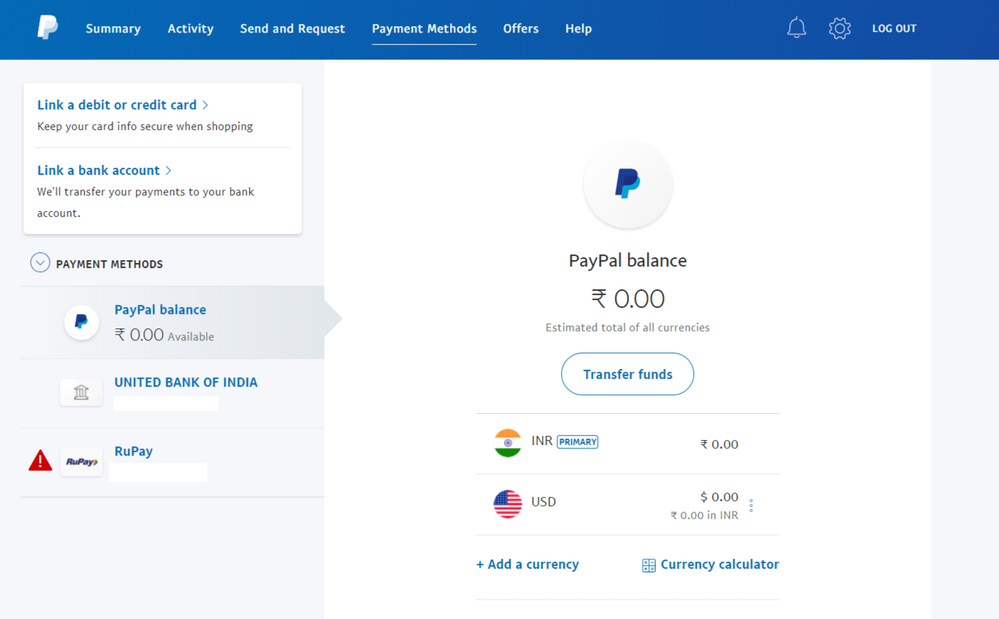Click Link a debit or credit card
The image size is (999, 619).
coord(117,105)
